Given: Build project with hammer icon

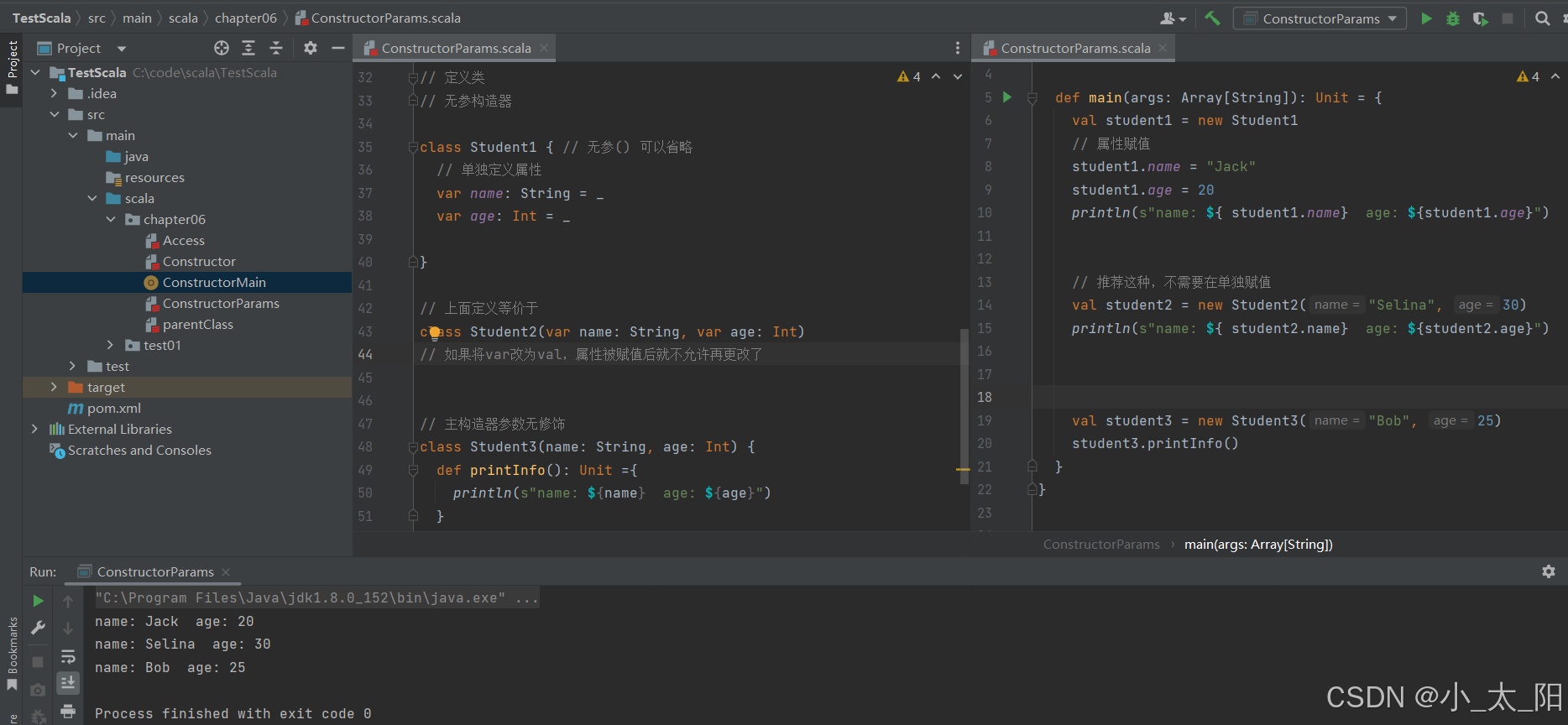Looking at the screenshot, I should coord(1212,18).
